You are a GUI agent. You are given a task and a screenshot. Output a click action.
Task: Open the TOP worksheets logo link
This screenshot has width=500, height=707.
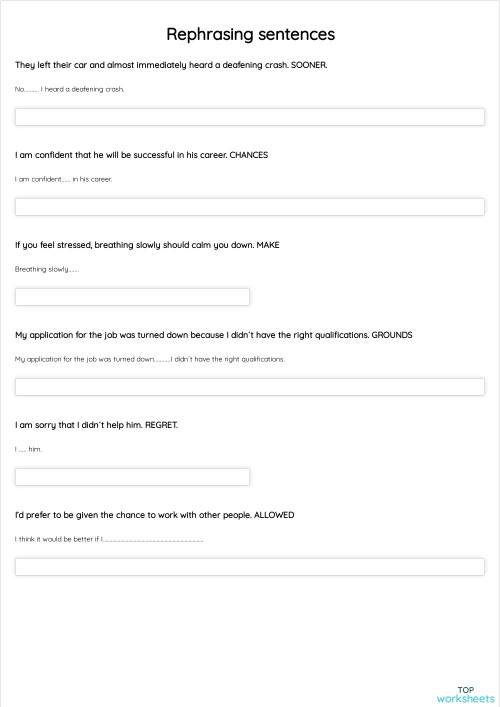tap(466, 694)
